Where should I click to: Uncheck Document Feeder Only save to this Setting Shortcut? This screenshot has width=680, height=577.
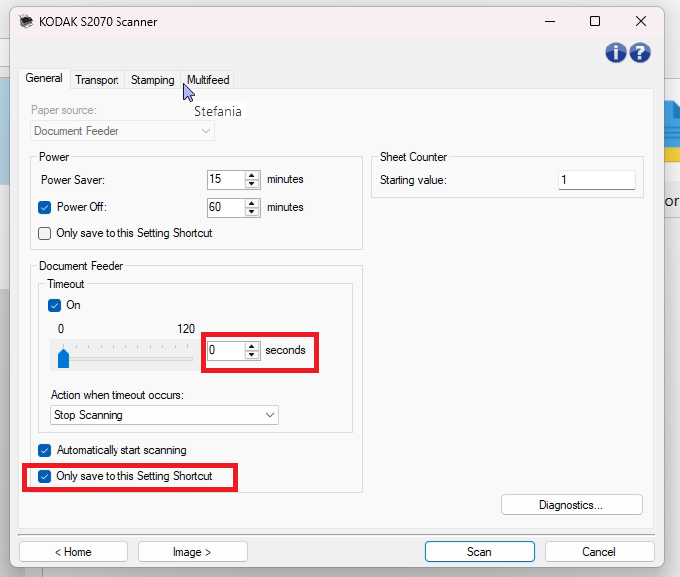tap(44, 476)
